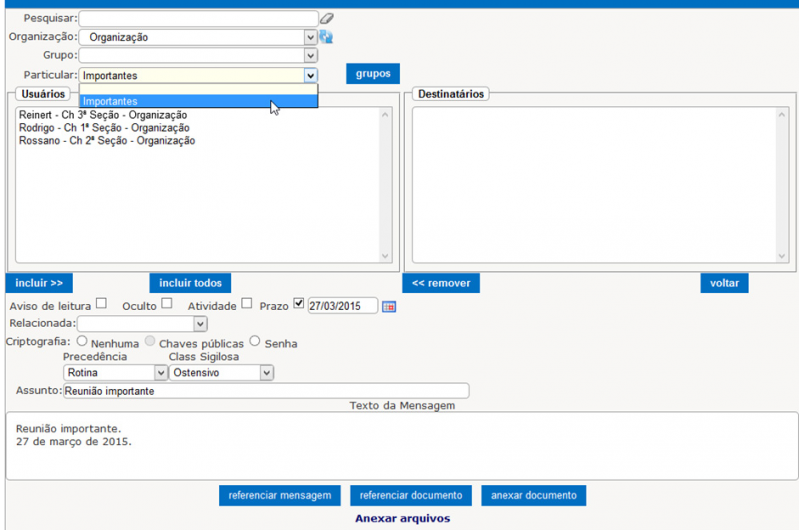The height and width of the screenshot is (530, 799).
Task: Click the down arrow of Usuários list scrollbar
Action: (x=385, y=257)
